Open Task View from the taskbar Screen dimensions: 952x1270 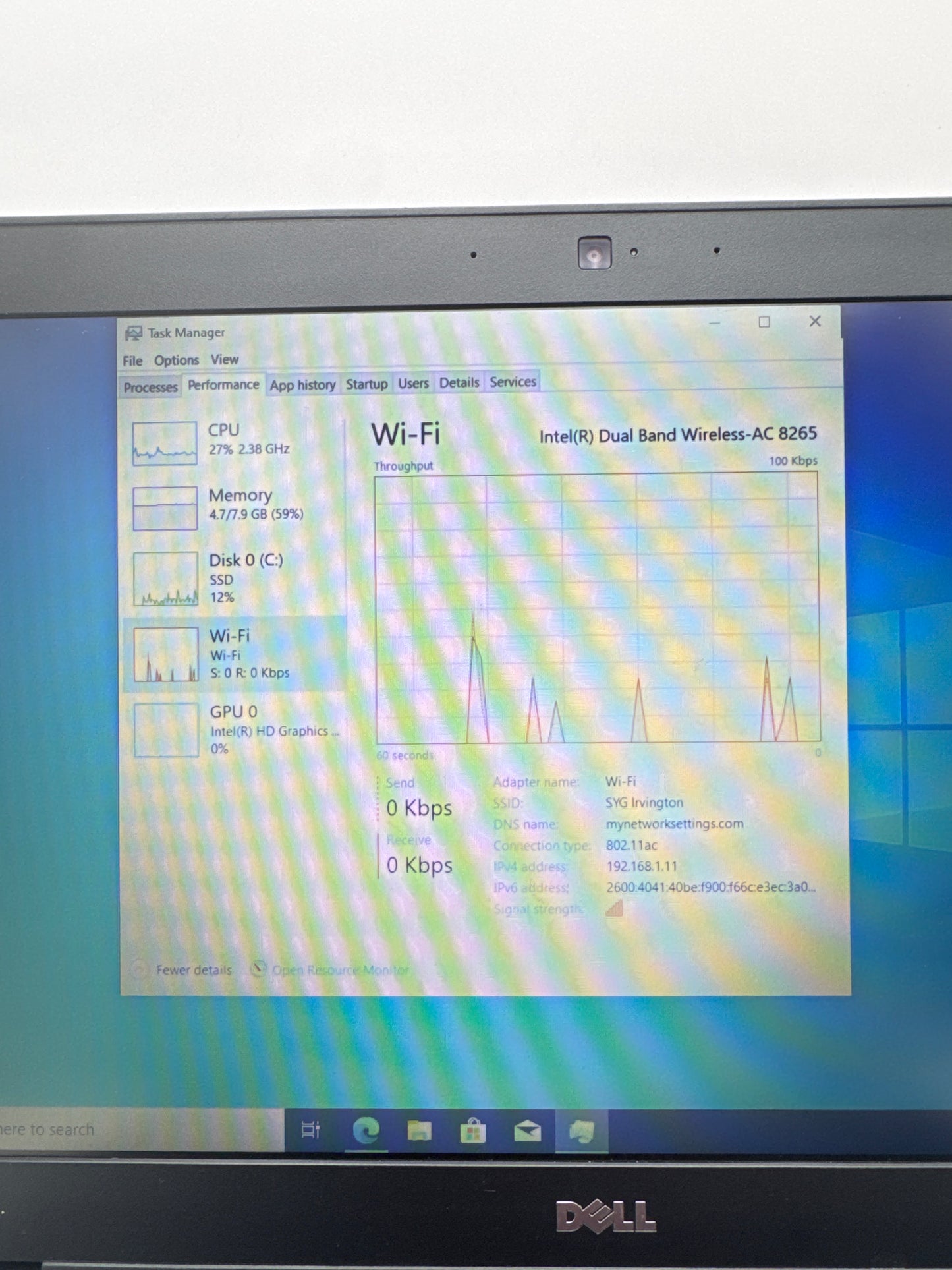[310, 1130]
